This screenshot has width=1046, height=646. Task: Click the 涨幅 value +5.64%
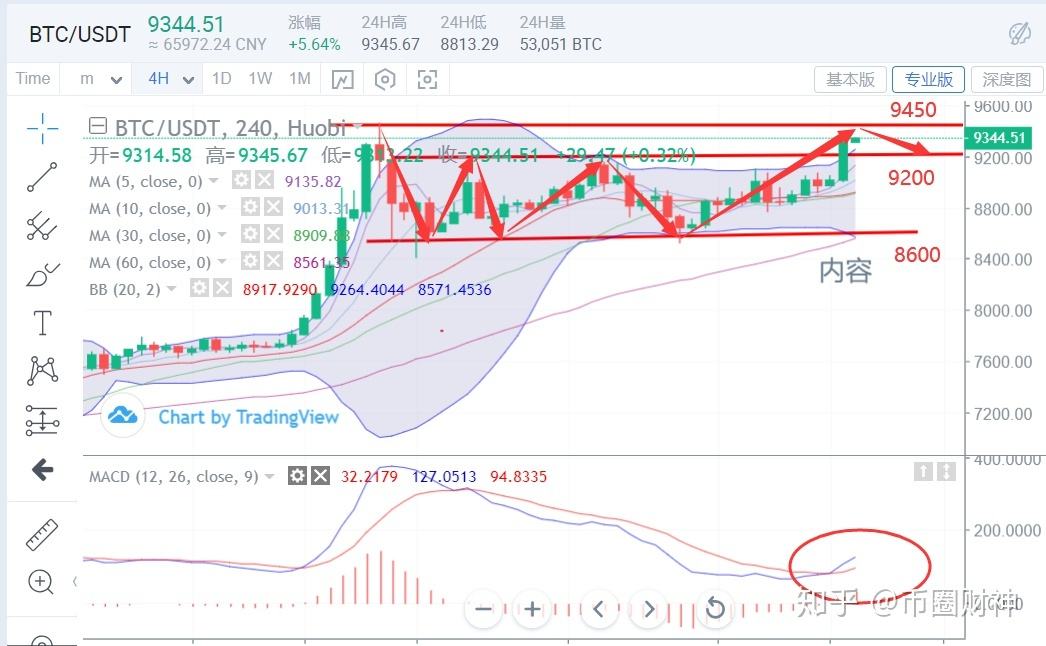314,45
